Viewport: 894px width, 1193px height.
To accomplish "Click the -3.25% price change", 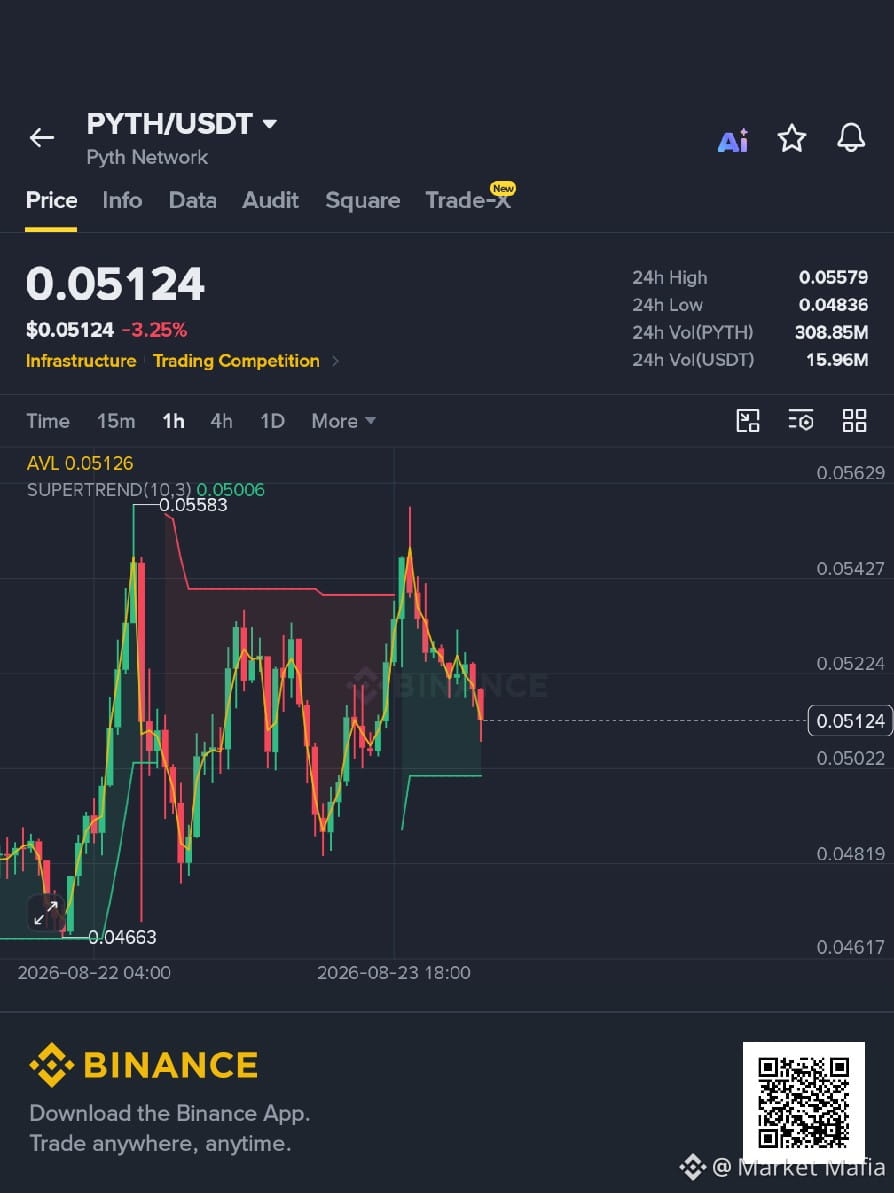I will (x=154, y=330).
